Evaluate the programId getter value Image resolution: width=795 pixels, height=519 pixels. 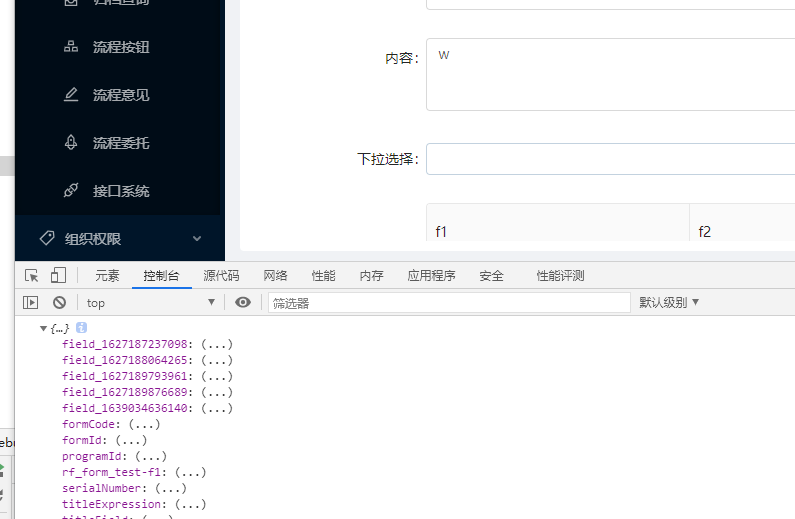[x=151, y=456]
